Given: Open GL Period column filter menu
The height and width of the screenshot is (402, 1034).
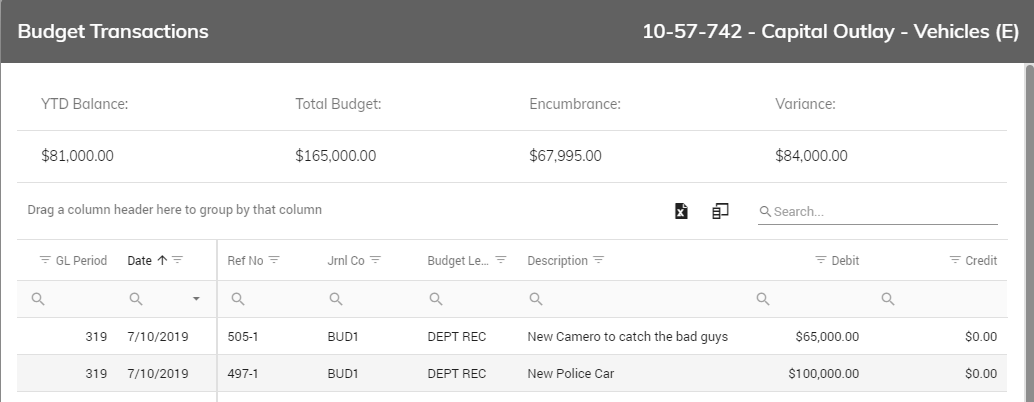Looking at the screenshot, I should pos(45,261).
